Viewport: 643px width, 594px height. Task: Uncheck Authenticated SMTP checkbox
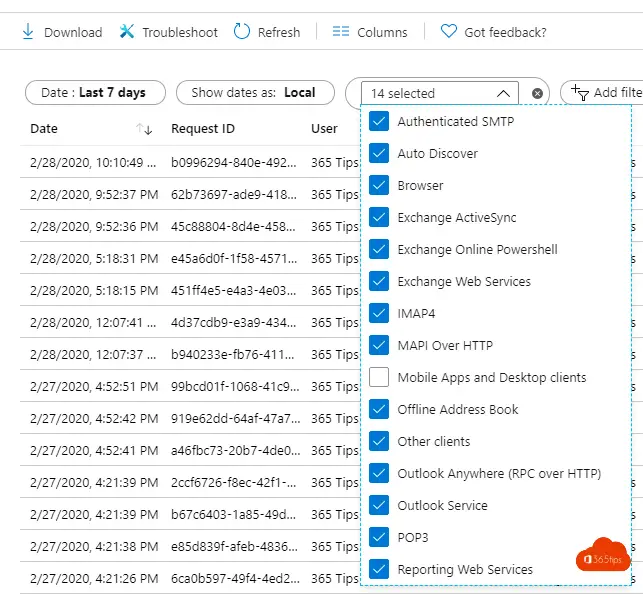[379, 121]
